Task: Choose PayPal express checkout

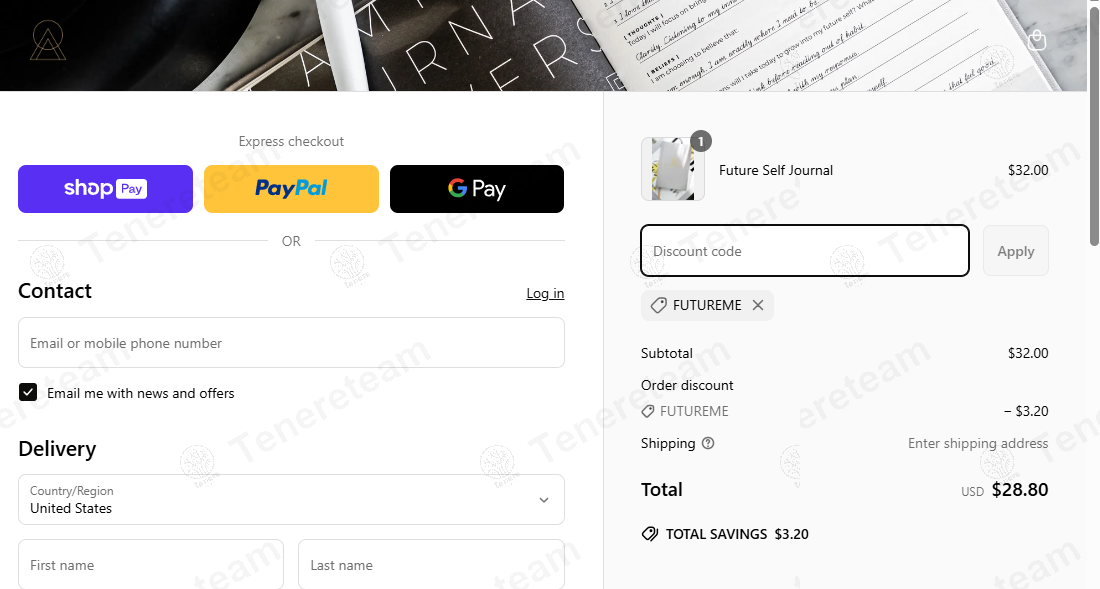Action: click(291, 189)
